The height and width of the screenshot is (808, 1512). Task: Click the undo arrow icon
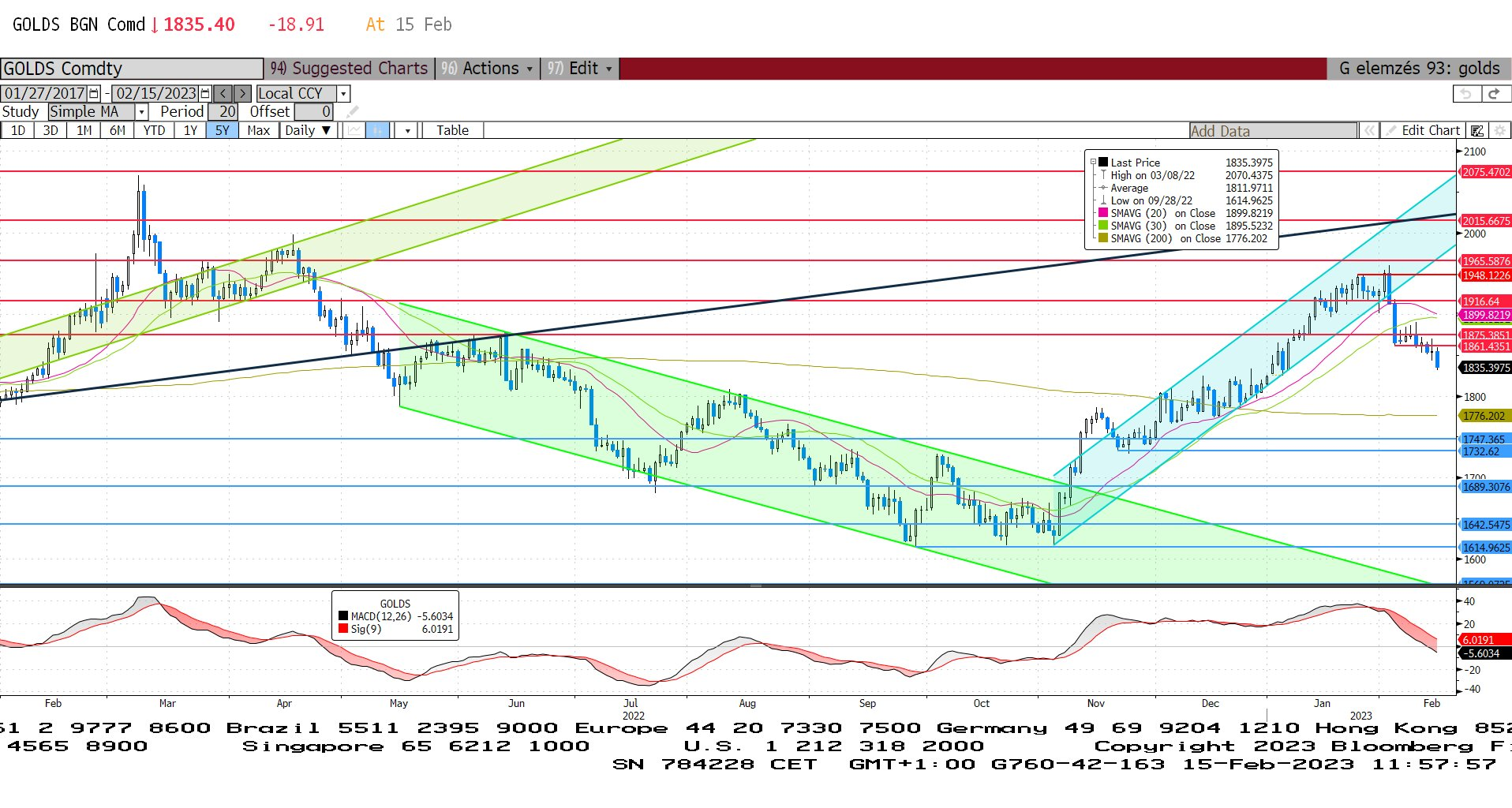click(1466, 93)
